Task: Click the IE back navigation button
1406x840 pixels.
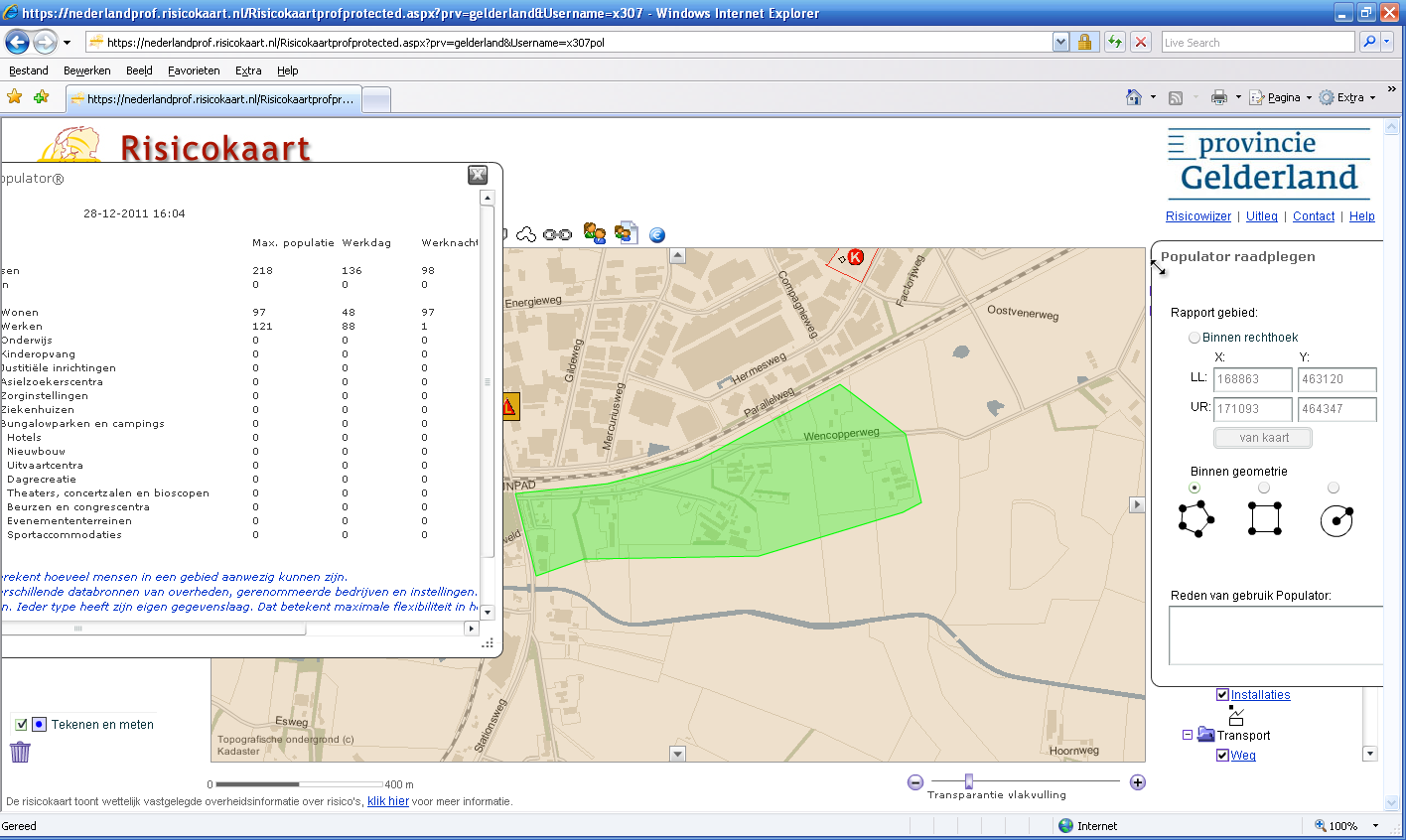Action: coord(17,42)
